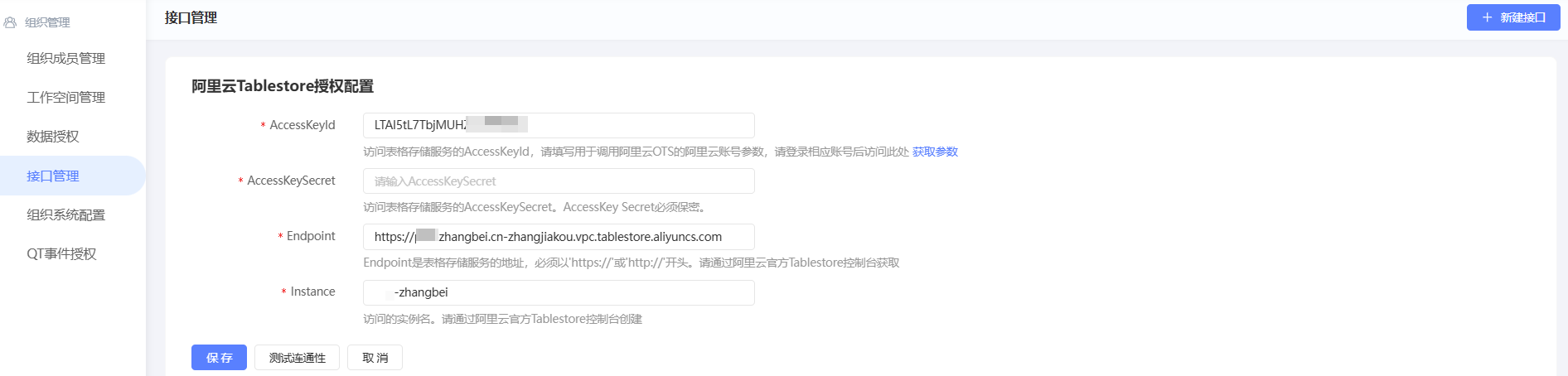Click the Endpoint field label
This screenshot has height=376, width=1568.
[x=311, y=236]
